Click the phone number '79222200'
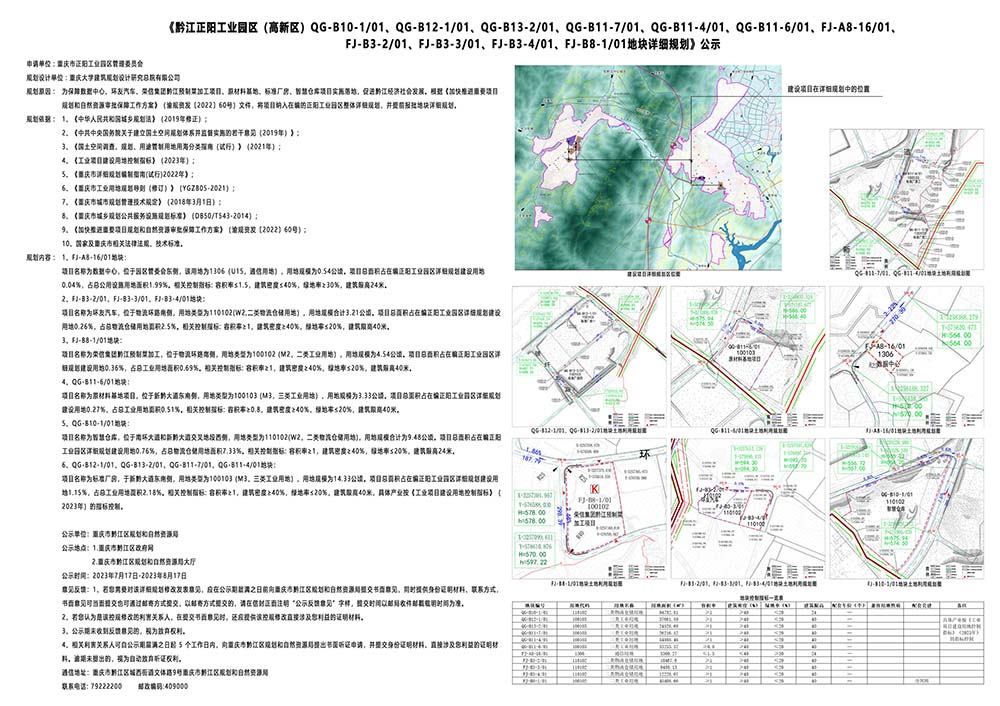This screenshot has width=1000, height=706. 107,686
